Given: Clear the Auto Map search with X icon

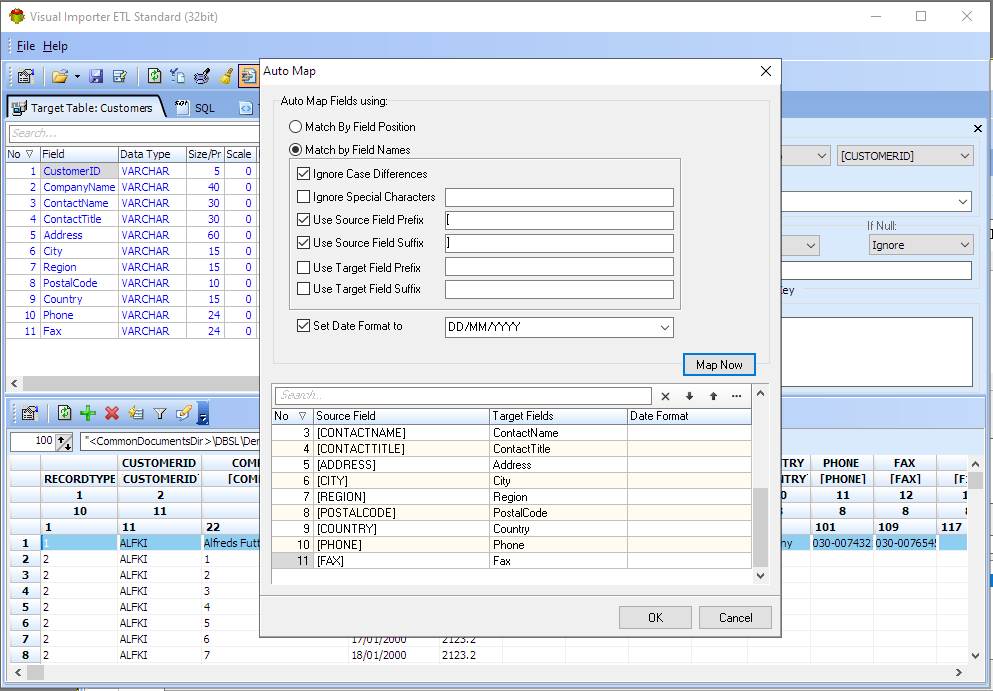Looking at the screenshot, I should tap(665, 396).
